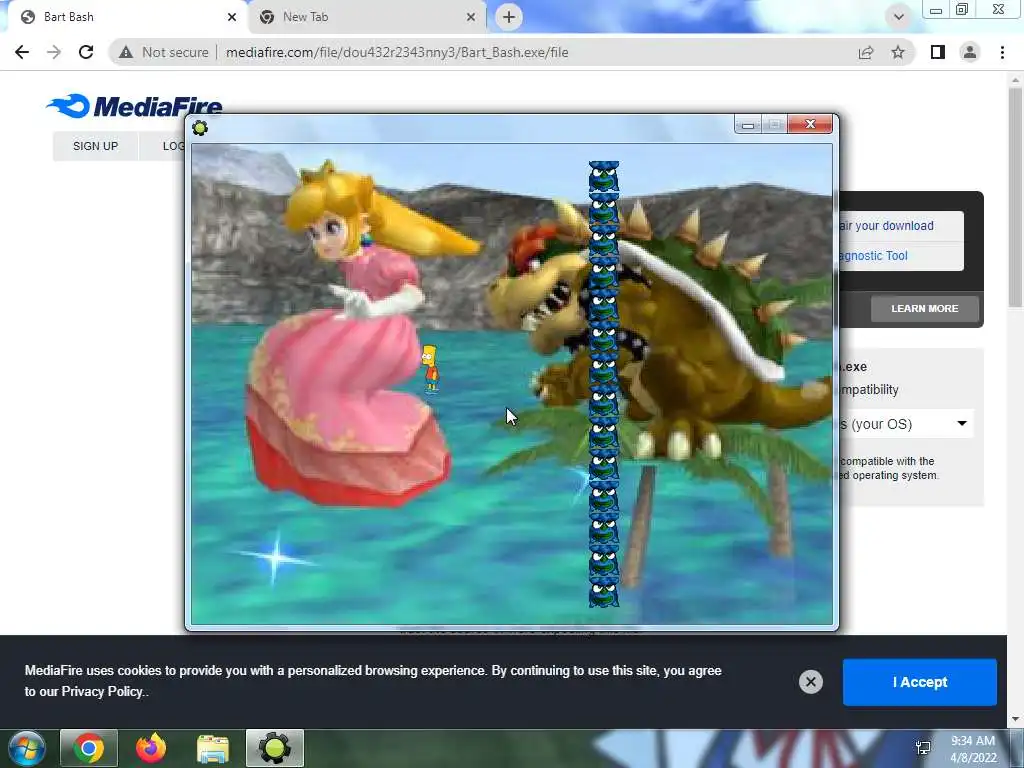Click the browser forward arrow
Screen dimensions: 1024x768
tap(54, 52)
